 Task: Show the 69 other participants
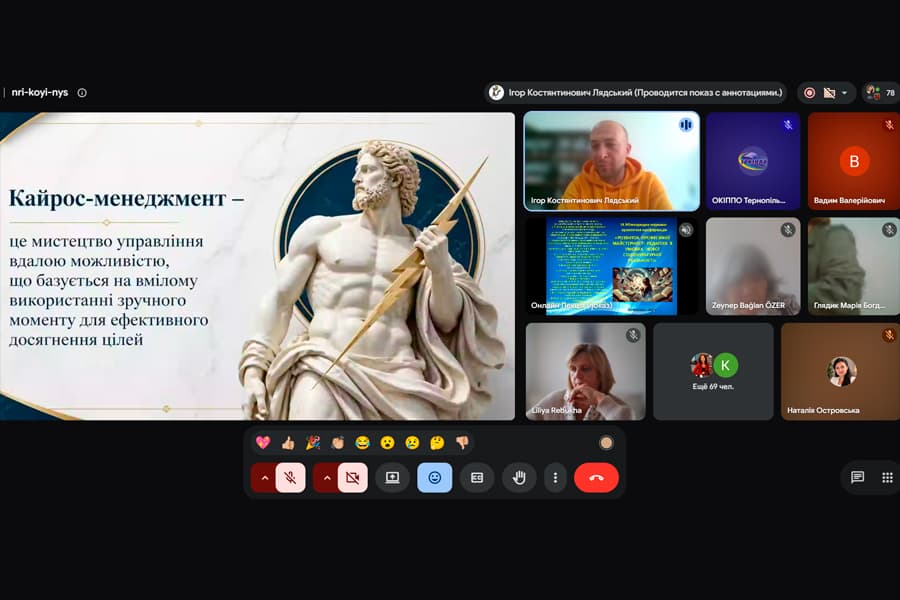[713, 371]
